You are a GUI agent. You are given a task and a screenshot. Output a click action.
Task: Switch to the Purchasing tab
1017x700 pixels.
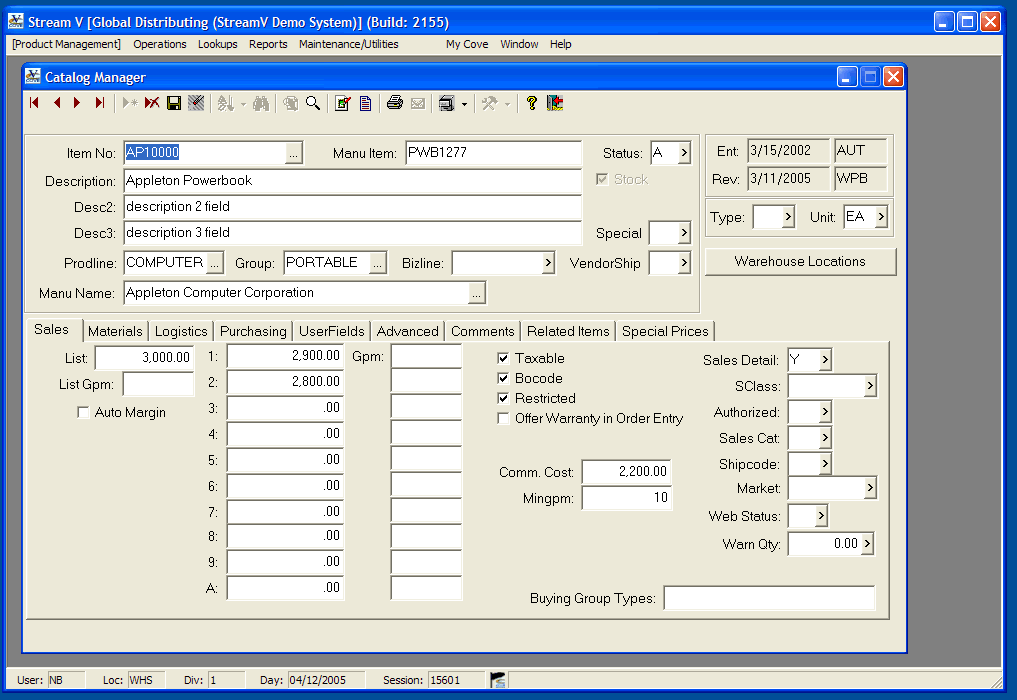click(x=253, y=332)
